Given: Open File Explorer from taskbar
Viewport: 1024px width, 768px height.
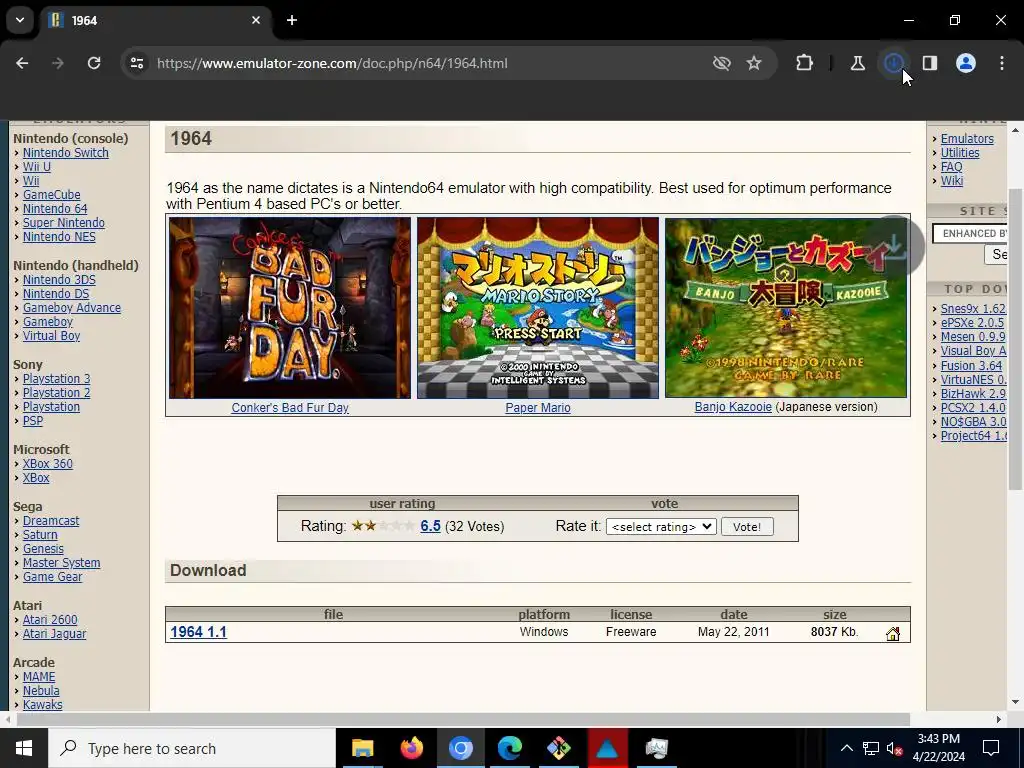Looking at the screenshot, I should point(362,748).
